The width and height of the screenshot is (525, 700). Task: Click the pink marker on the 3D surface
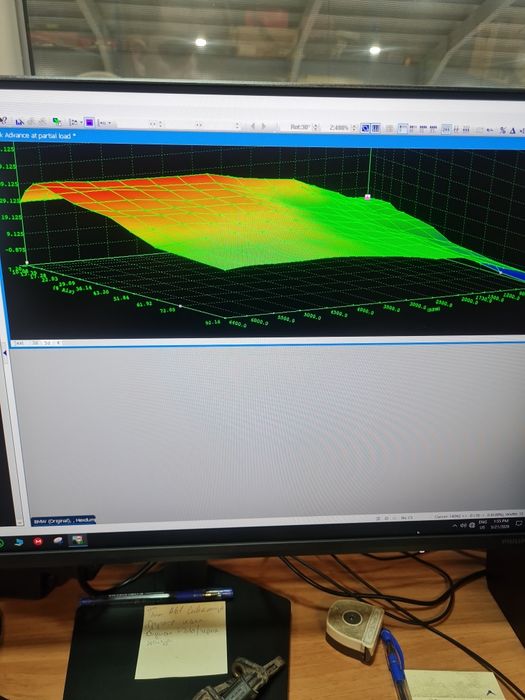[367, 196]
